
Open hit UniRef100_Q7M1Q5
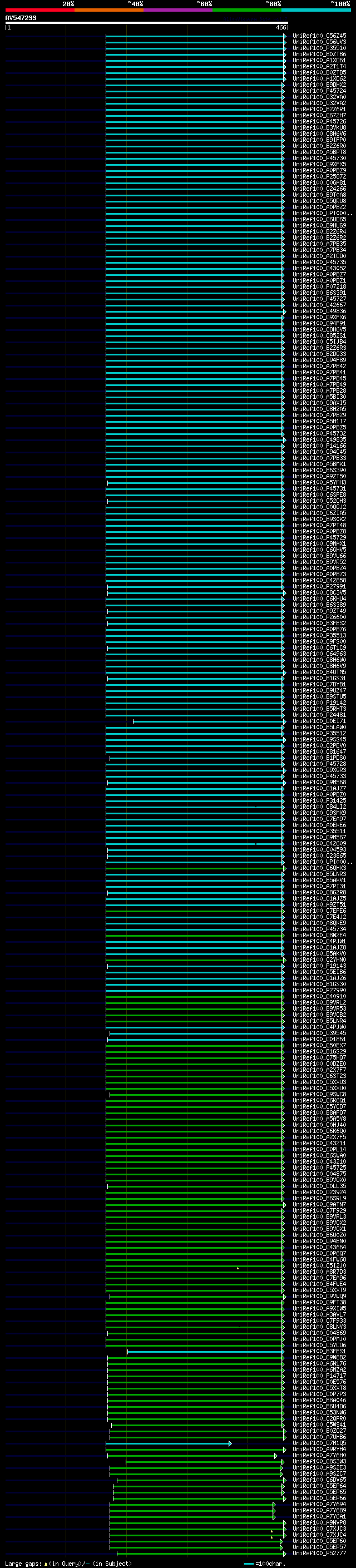(319, 1443)
